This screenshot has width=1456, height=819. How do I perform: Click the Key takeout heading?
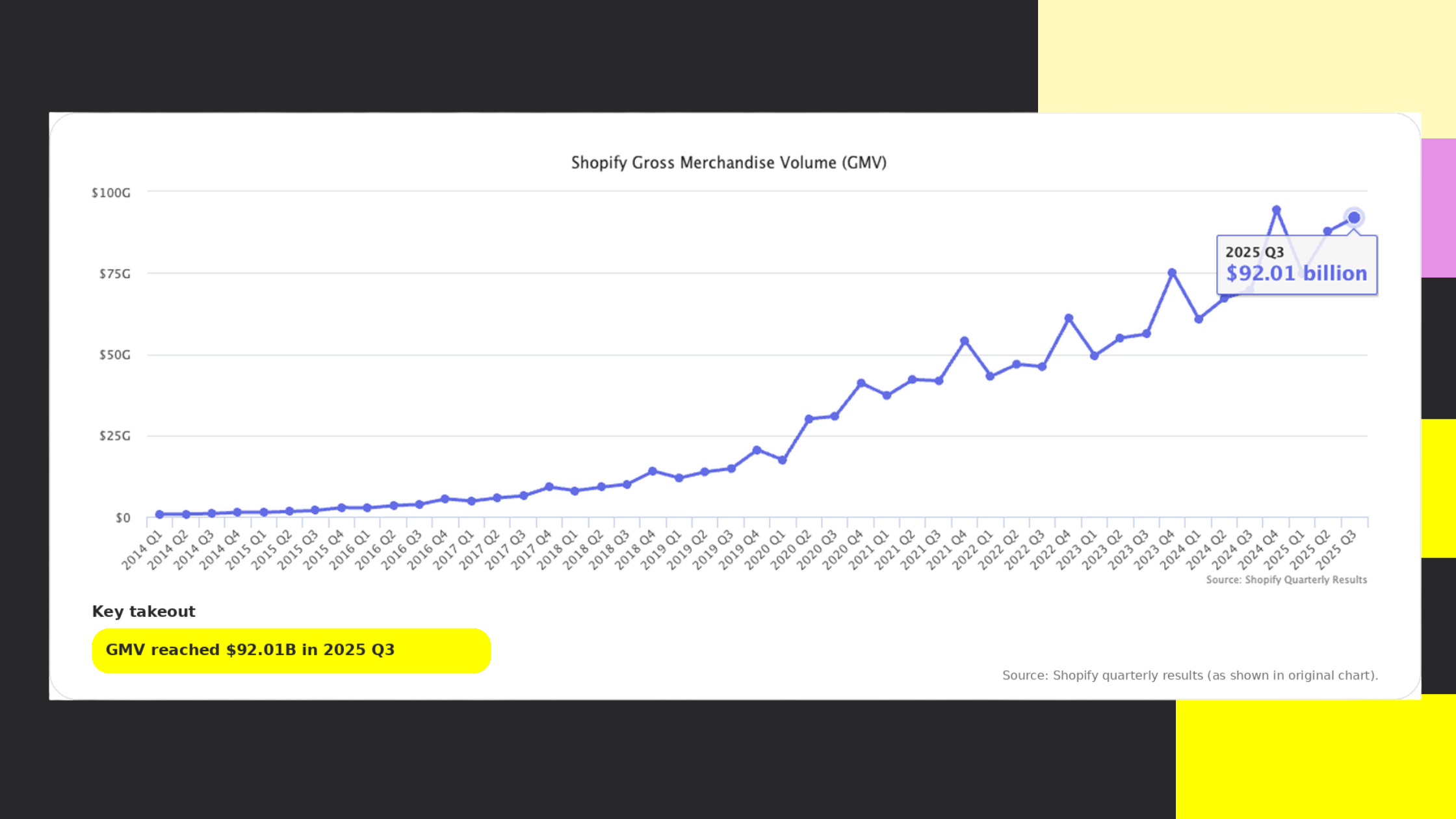[x=144, y=612]
